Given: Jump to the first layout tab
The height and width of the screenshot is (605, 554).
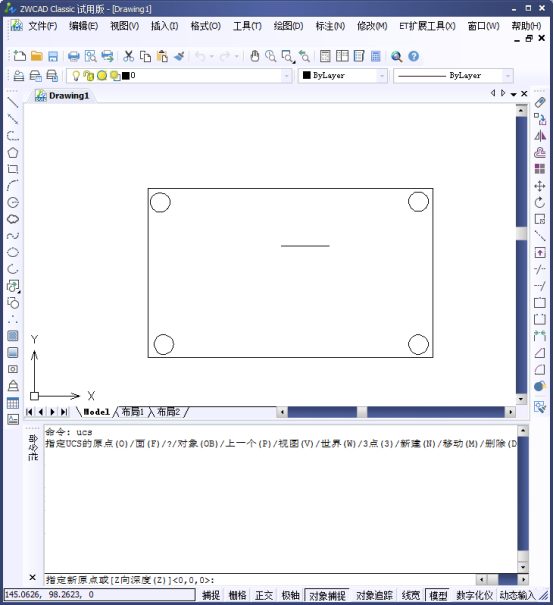Looking at the screenshot, I should [x=29, y=412].
